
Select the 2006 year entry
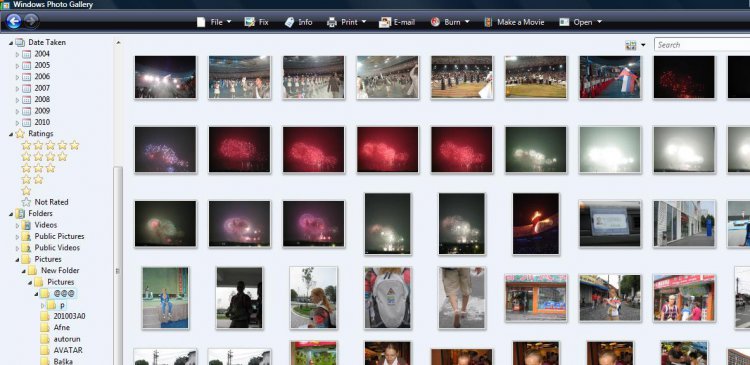[36, 77]
